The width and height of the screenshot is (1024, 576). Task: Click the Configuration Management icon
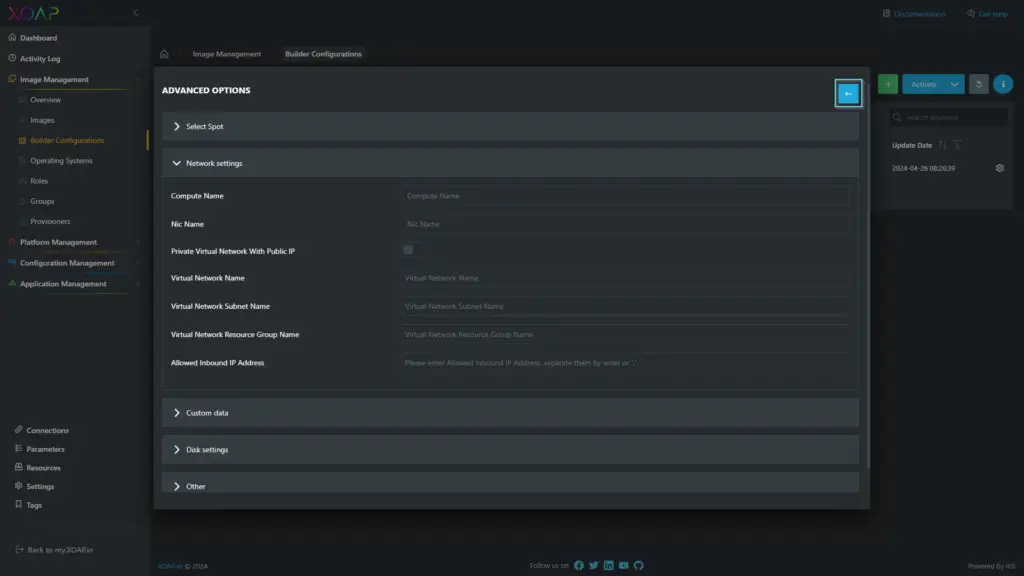pyautogui.click(x=12, y=263)
